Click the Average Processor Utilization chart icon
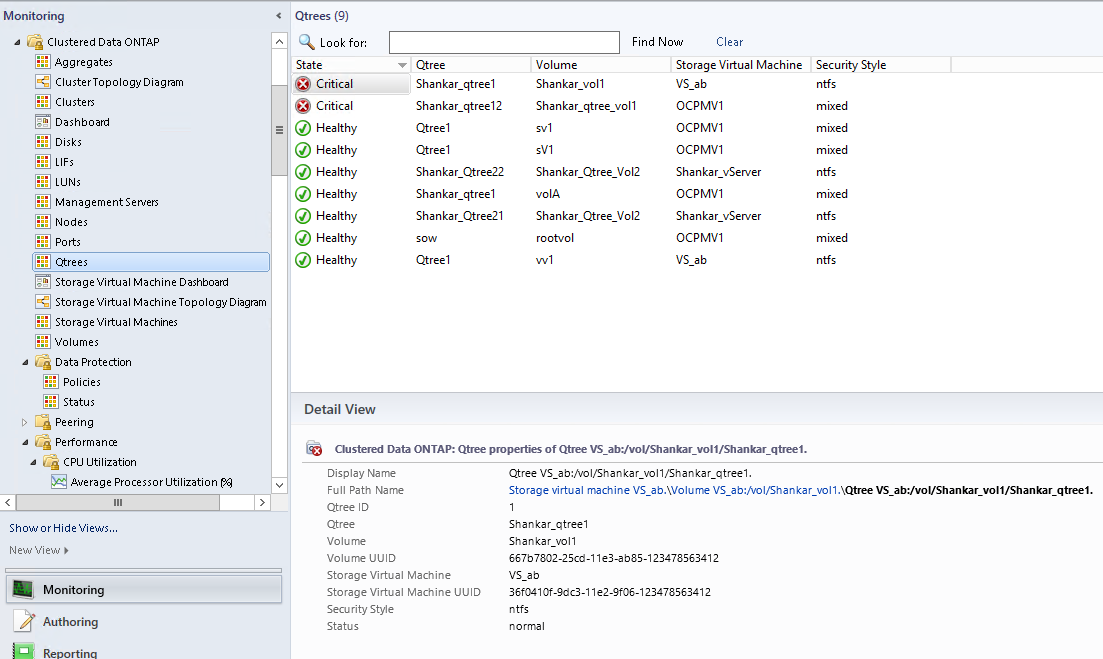The image size is (1103, 659). pos(60,482)
